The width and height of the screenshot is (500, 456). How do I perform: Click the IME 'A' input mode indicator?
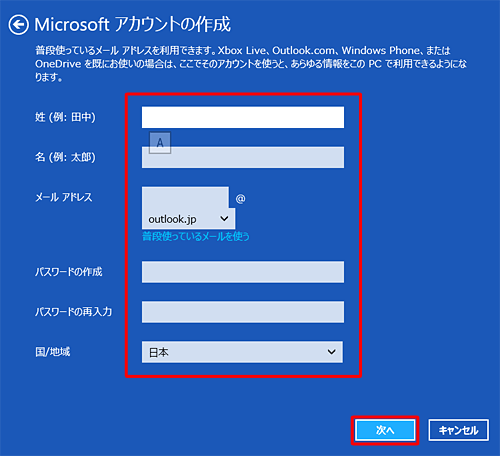pos(160,143)
